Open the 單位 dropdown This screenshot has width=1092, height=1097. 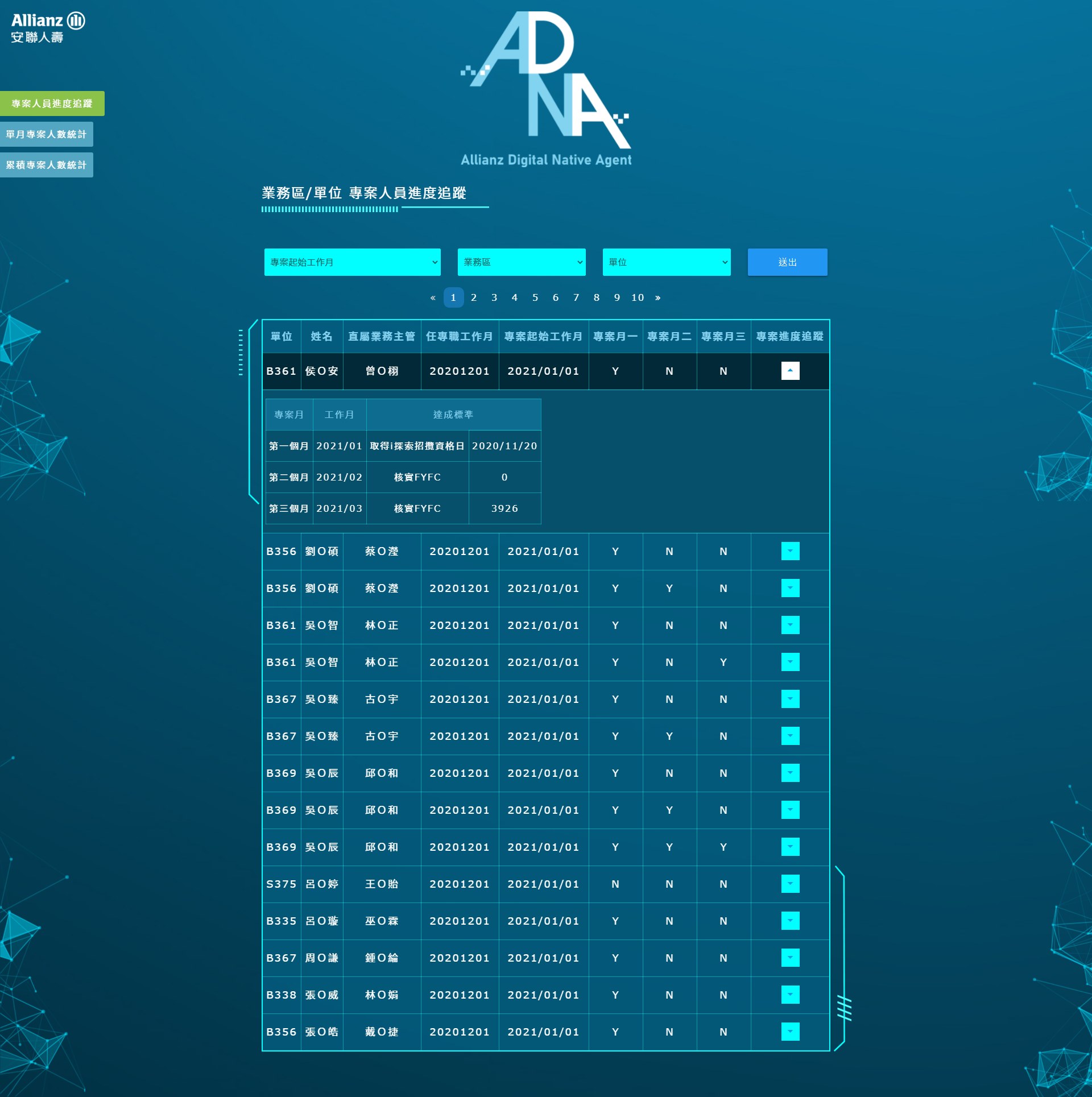(666, 262)
